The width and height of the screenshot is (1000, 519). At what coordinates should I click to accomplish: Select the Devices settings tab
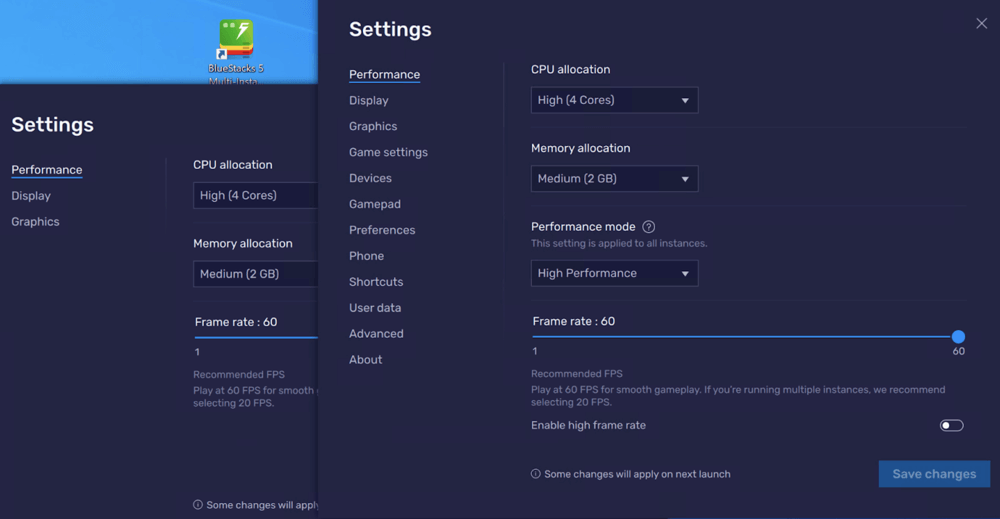(x=370, y=179)
